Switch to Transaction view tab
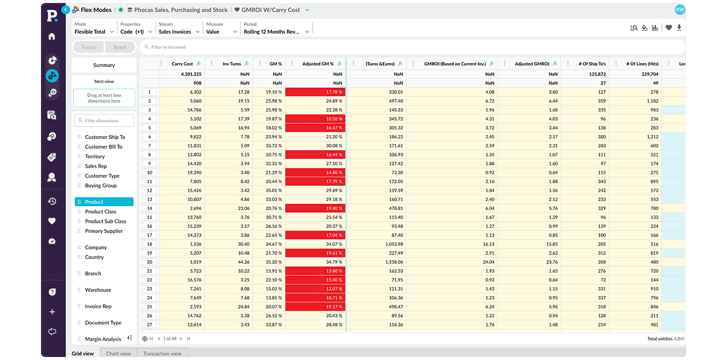 [x=162, y=353]
